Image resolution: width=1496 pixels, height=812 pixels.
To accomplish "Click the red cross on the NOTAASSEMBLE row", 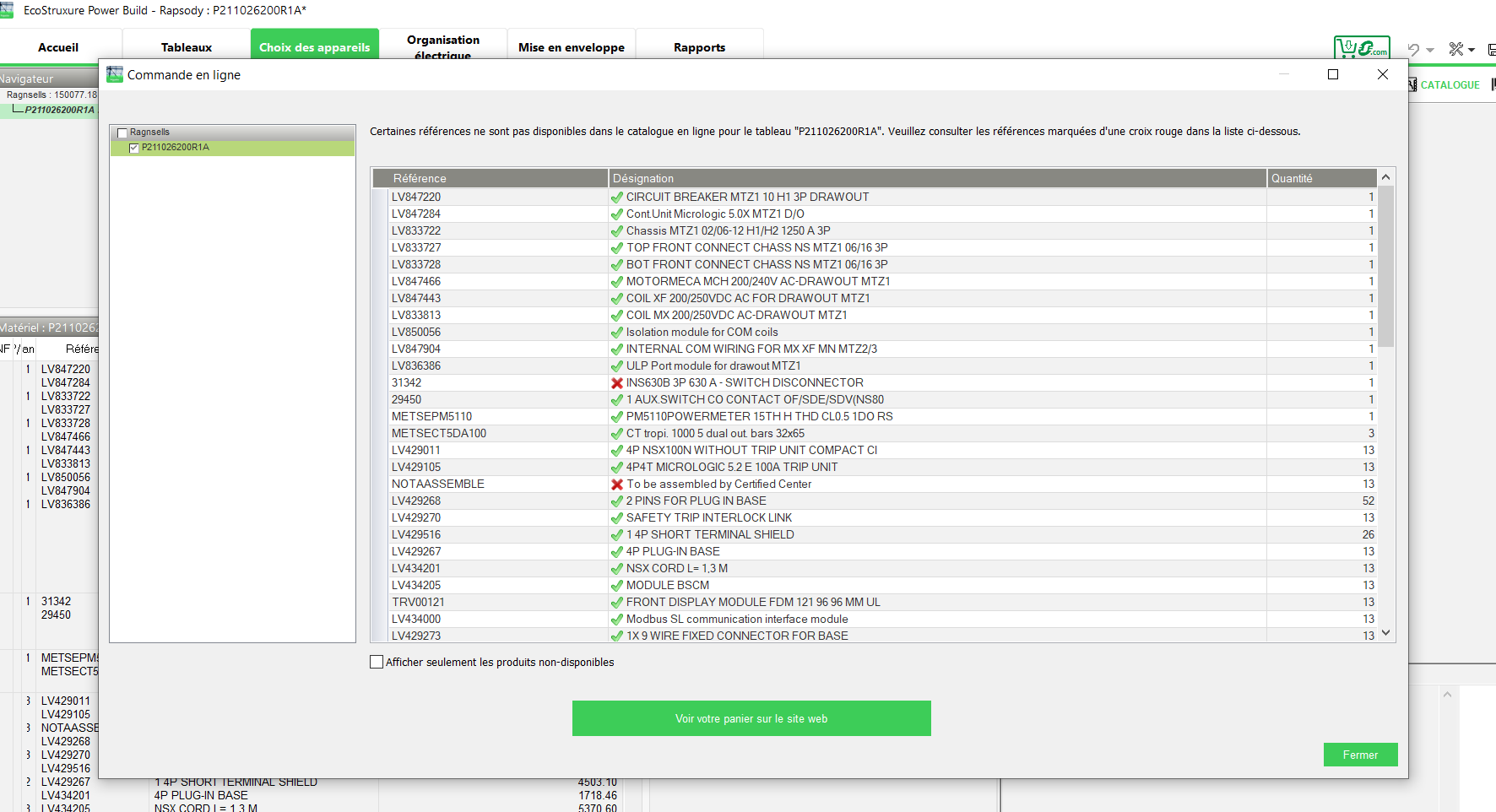I will (617, 484).
